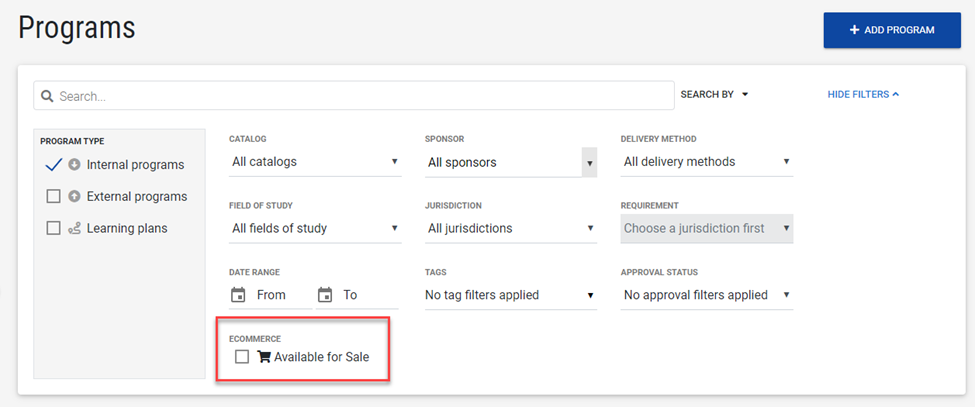Image resolution: width=975 pixels, height=407 pixels.
Task: Click the Add Program button
Action: tap(891, 30)
